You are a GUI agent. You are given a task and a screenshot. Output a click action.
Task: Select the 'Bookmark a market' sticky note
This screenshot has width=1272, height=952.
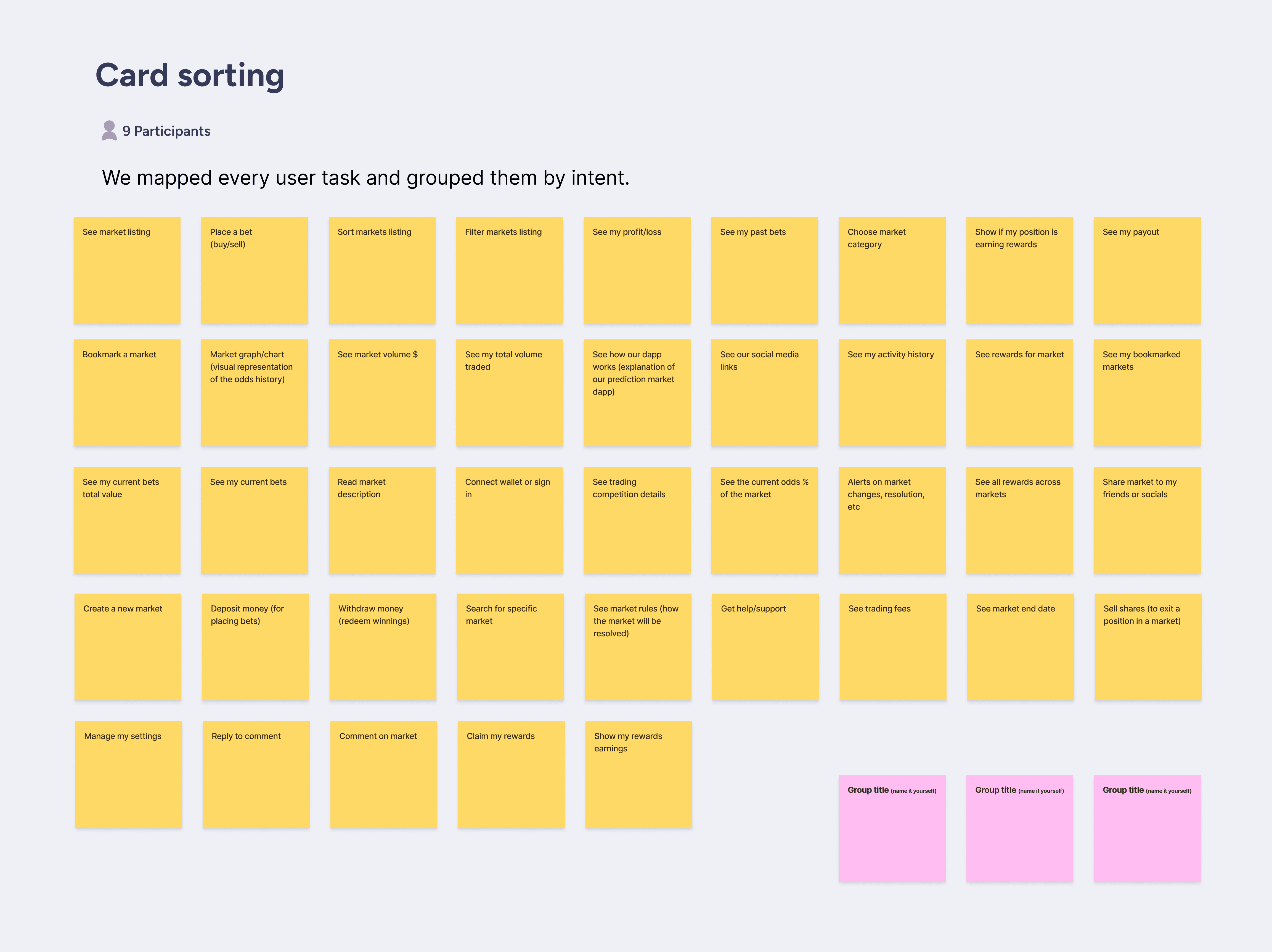126,393
